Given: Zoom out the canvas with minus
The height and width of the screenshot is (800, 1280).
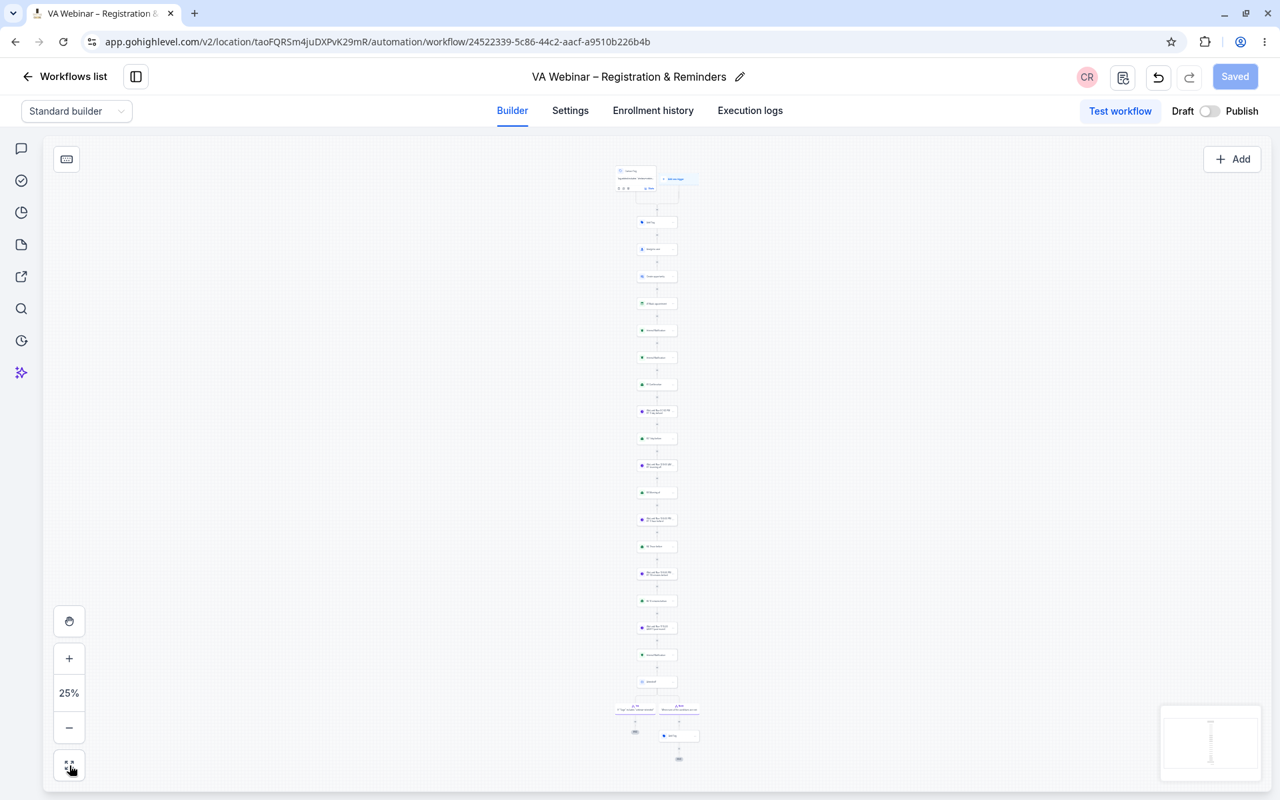Looking at the screenshot, I should pos(69,728).
